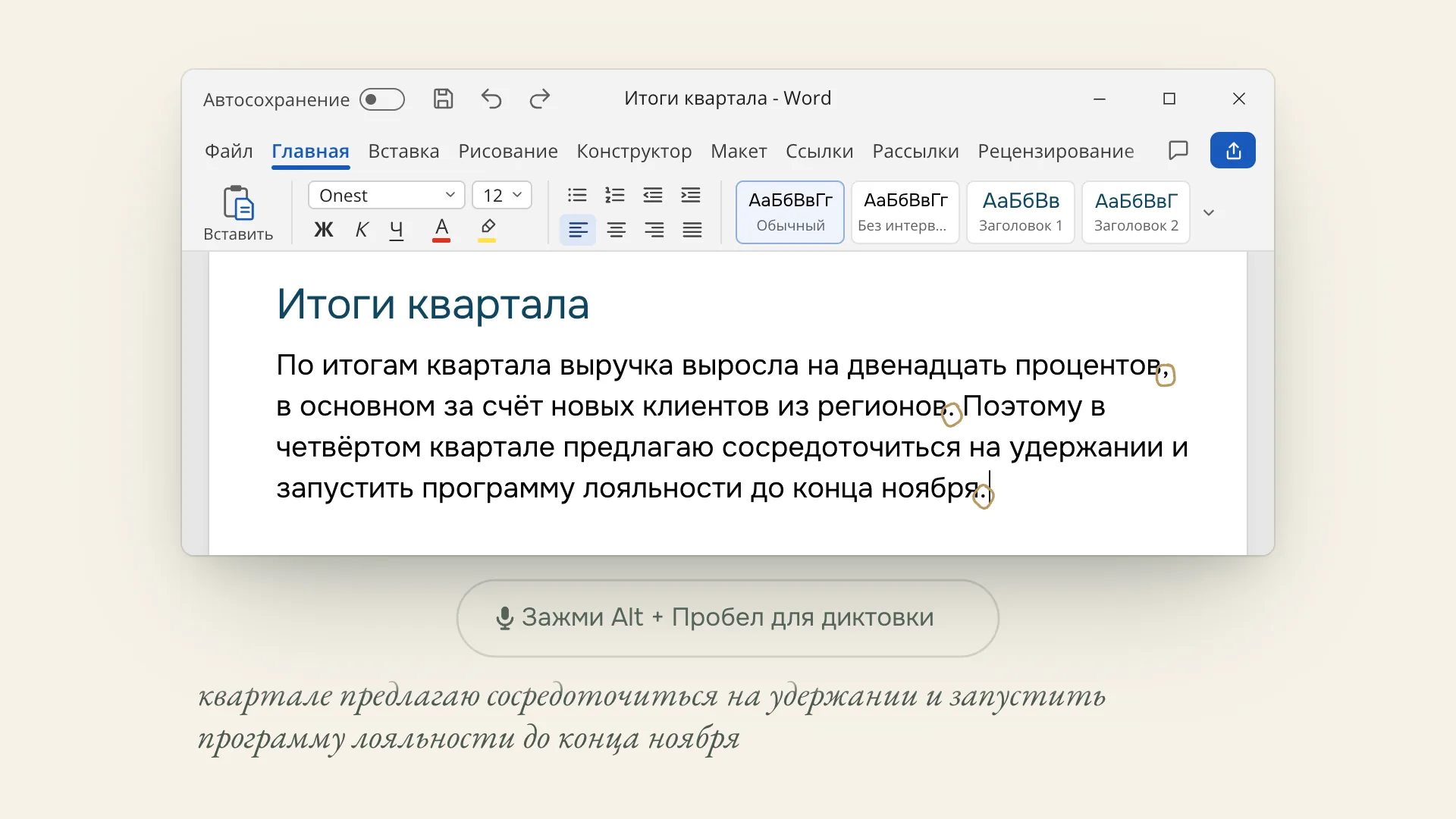The height and width of the screenshot is (819, 1456).
Task: Pick the red font color button
Action: click(441, 229)
